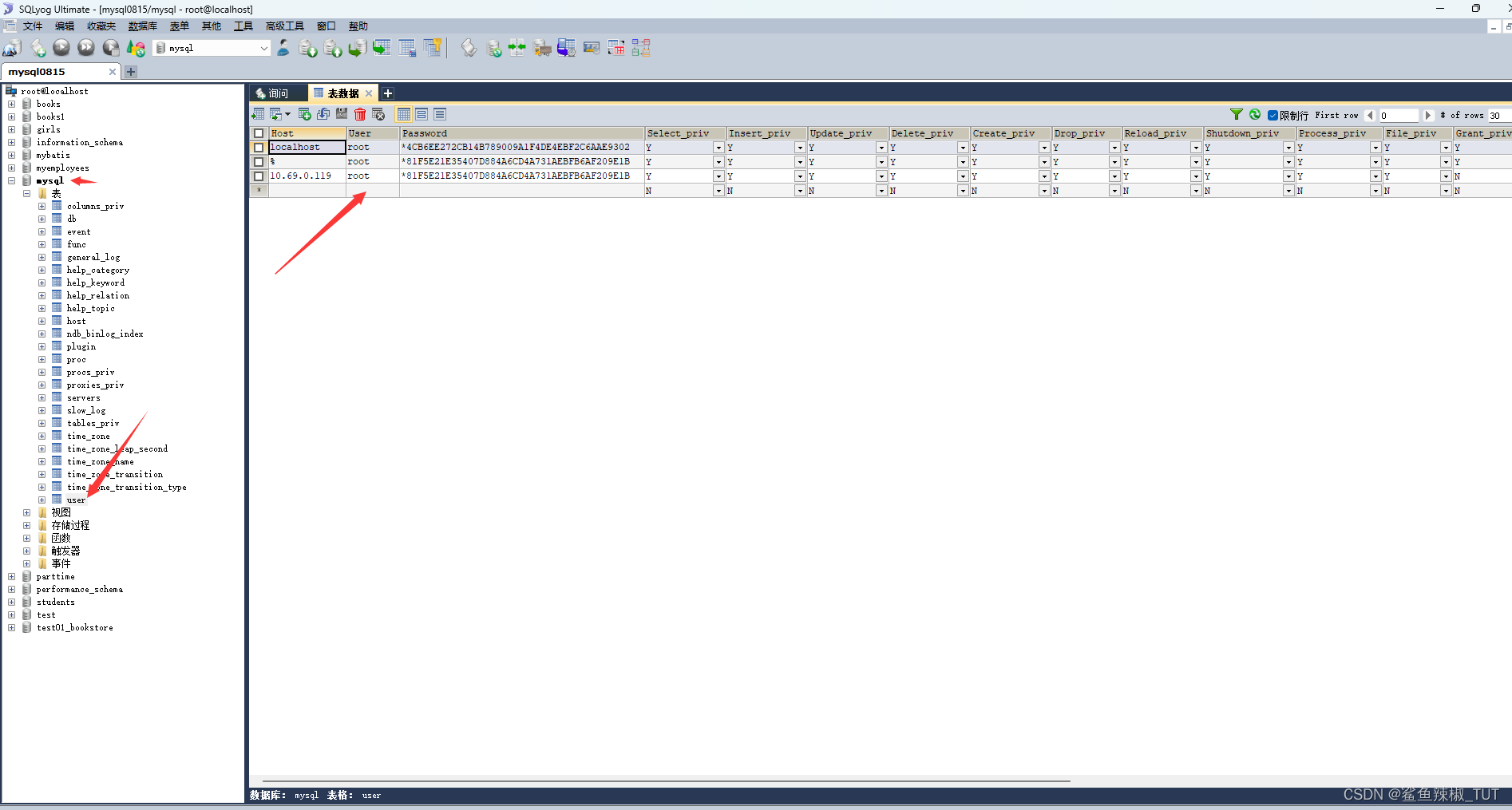Switch to grid view mode icon
This screenshot has width=1512, height=810.
point(404,114)
